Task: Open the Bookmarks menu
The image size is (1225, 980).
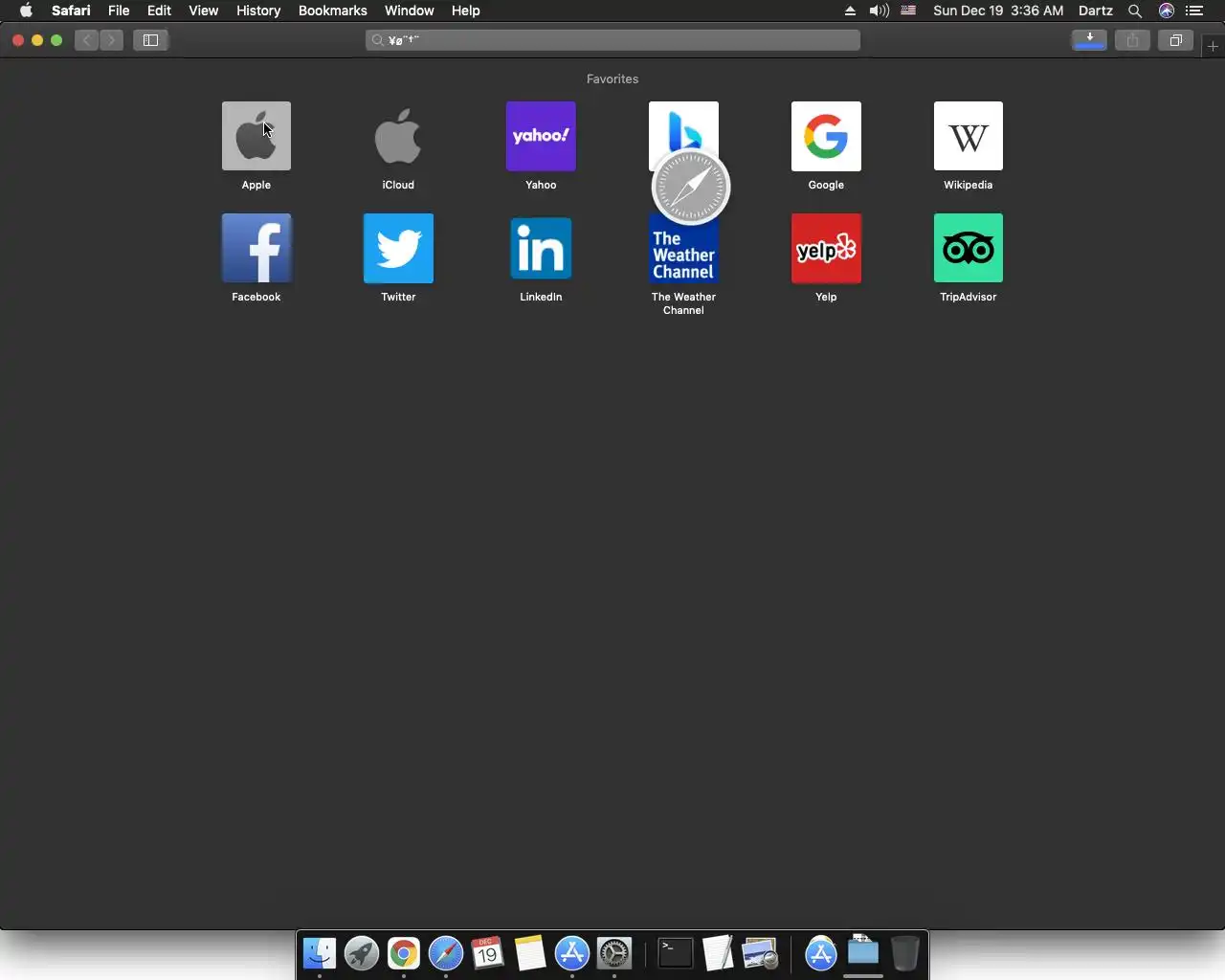Action: click(333, 11)
